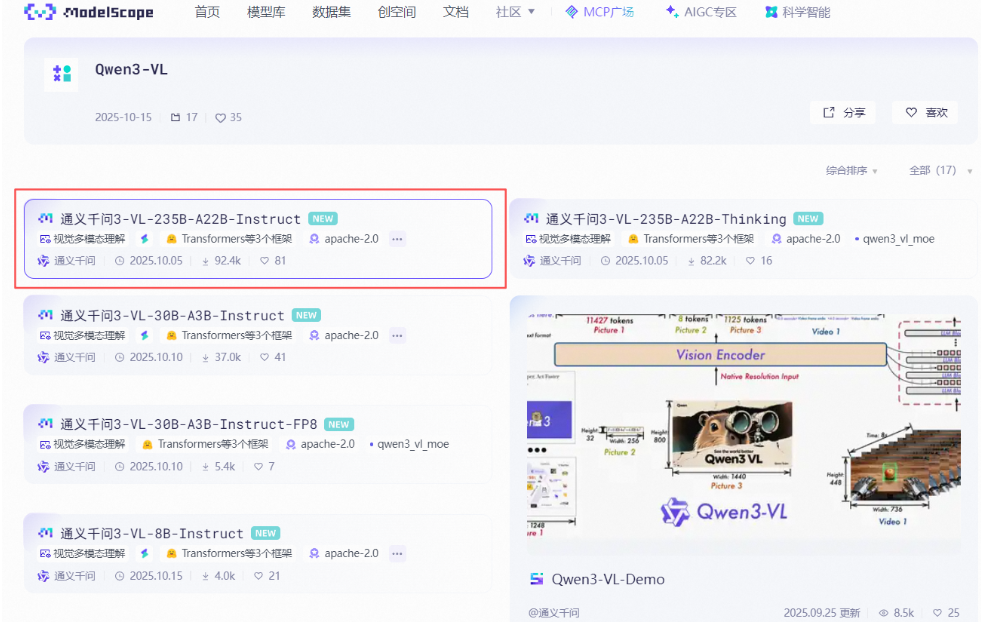The width and height of the screenshot is (981, 625).
Task: Click lightning icon on 8B-Instruct card
Action: pyautogui.click(x=145, y=554)
